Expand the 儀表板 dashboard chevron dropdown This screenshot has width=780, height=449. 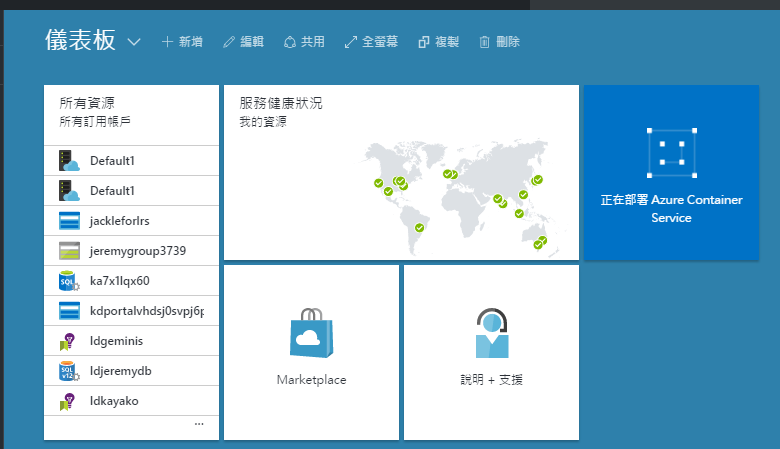tap(134, 42)
